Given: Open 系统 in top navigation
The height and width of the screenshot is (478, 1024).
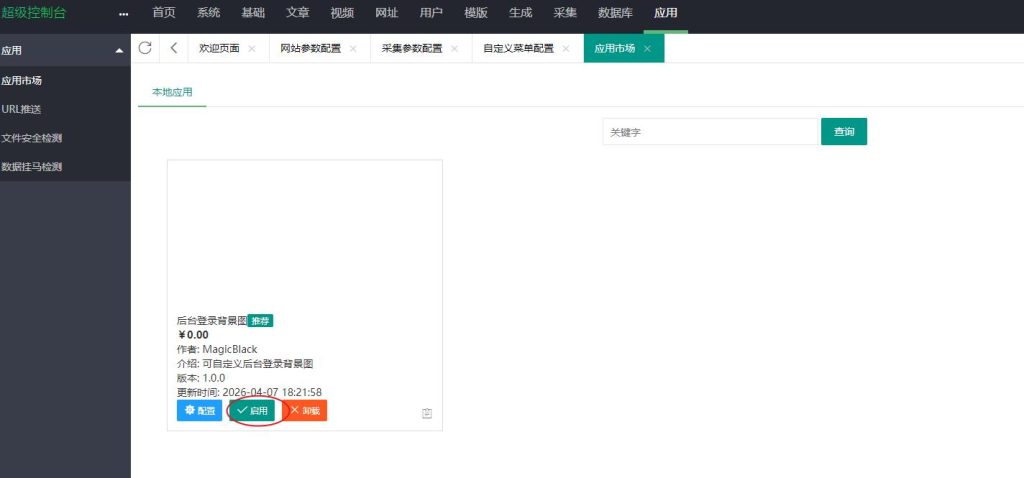Looking at the screenshot, I should click(x=208, y=13).
